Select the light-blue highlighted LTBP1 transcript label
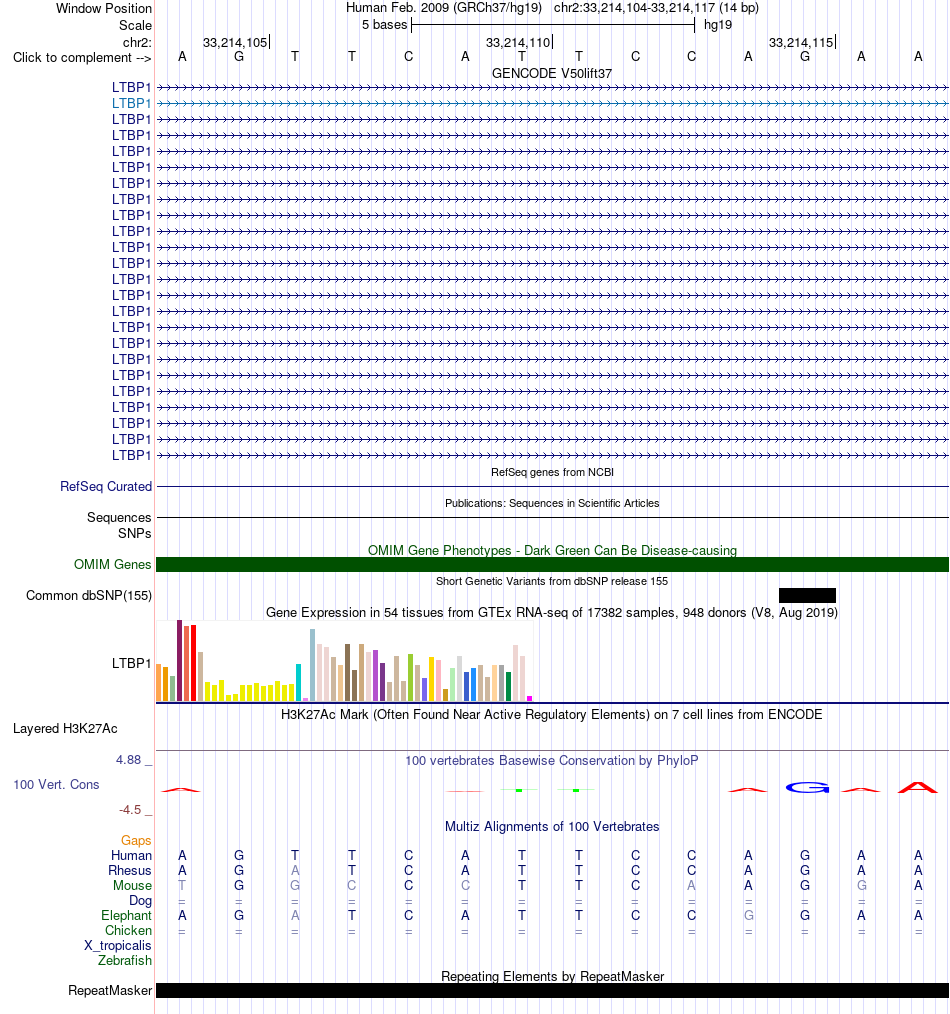Viewport: 950px width, 1014px height. (131, 103)
